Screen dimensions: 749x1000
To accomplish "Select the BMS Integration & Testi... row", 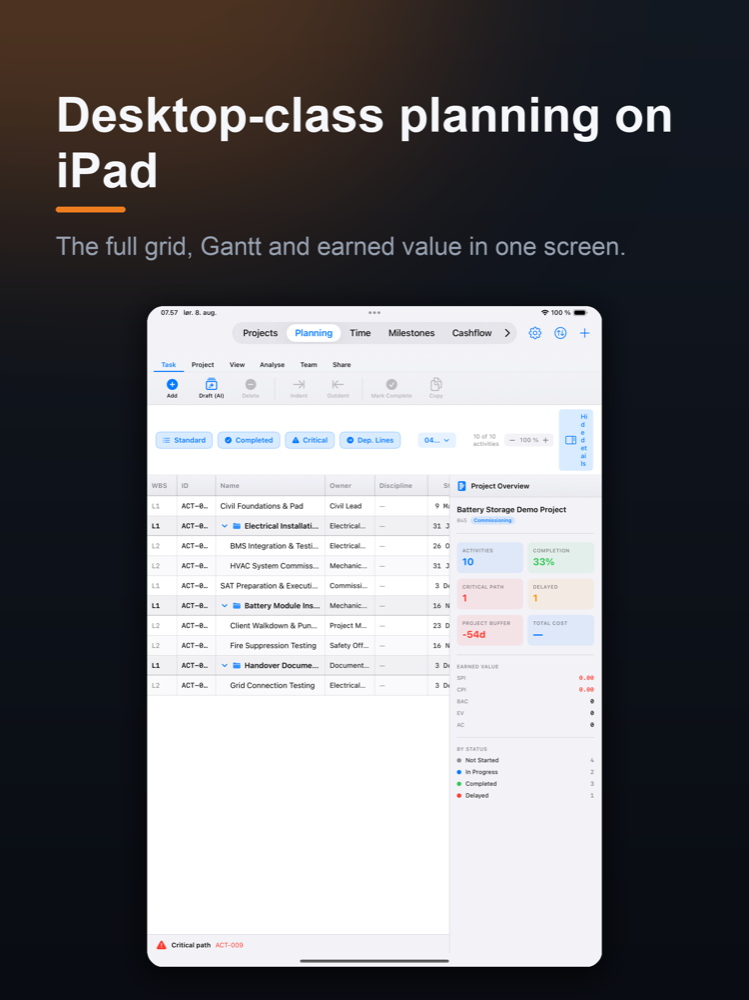I will pos(299,546).
